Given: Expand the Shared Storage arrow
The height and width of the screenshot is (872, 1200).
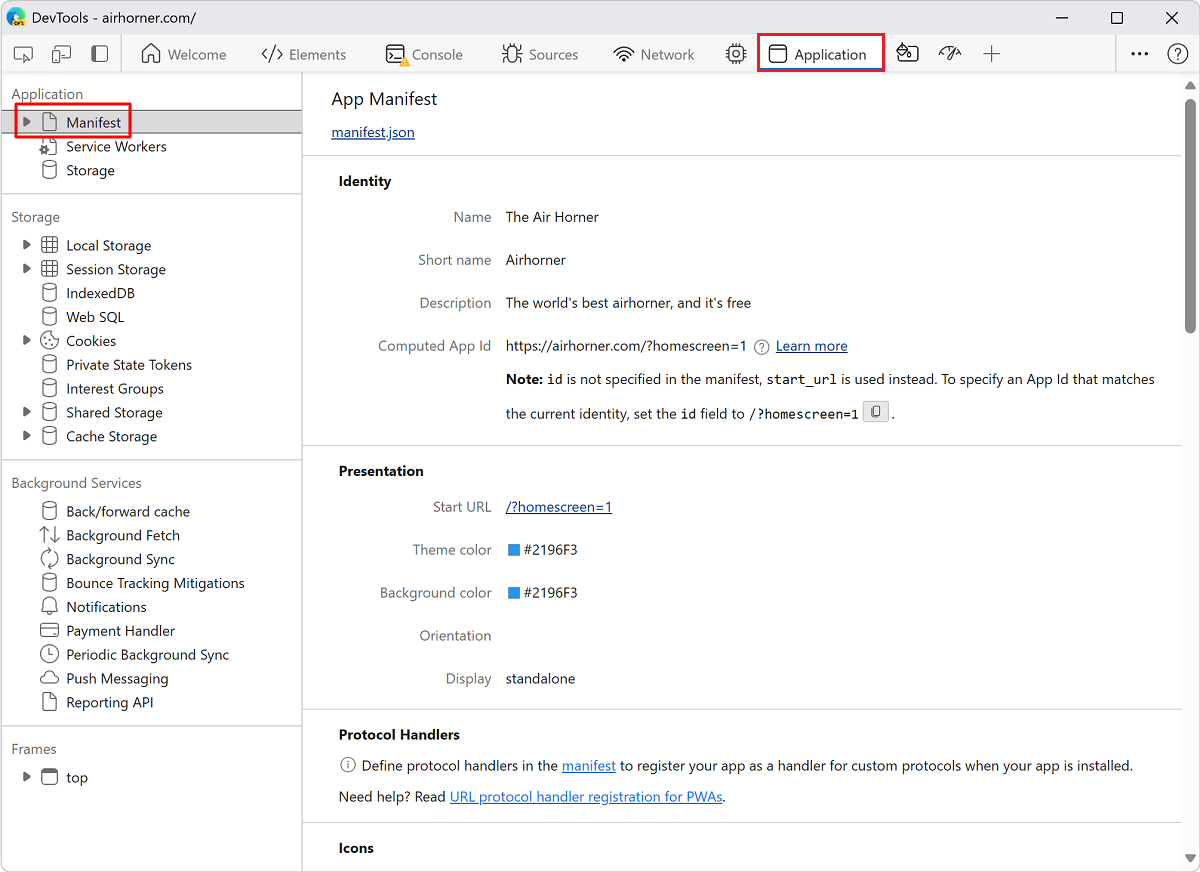Looking at the screenshot, I should pyautogui.click(x=27, y=412).
